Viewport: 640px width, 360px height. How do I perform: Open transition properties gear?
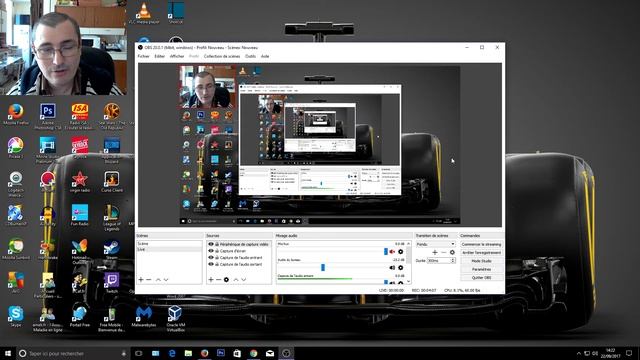[x=452, y=252]
